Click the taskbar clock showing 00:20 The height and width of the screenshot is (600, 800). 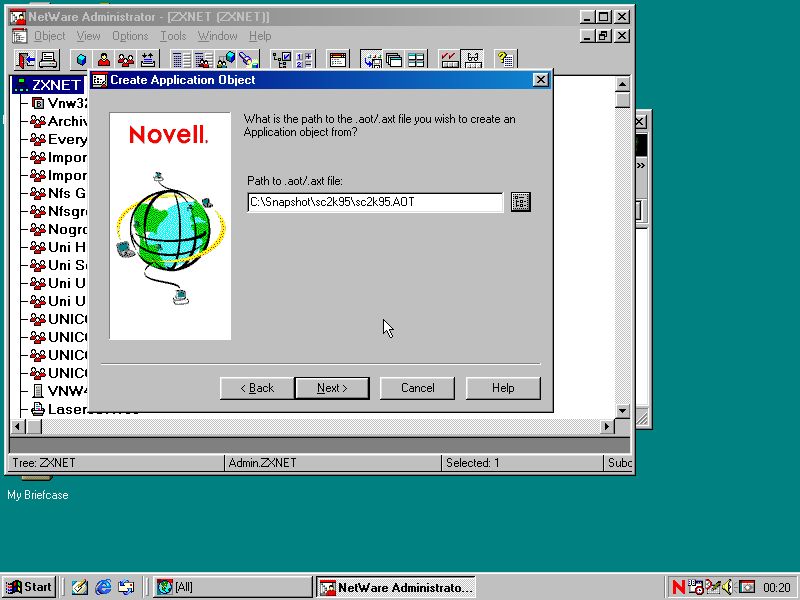point(777,588)
